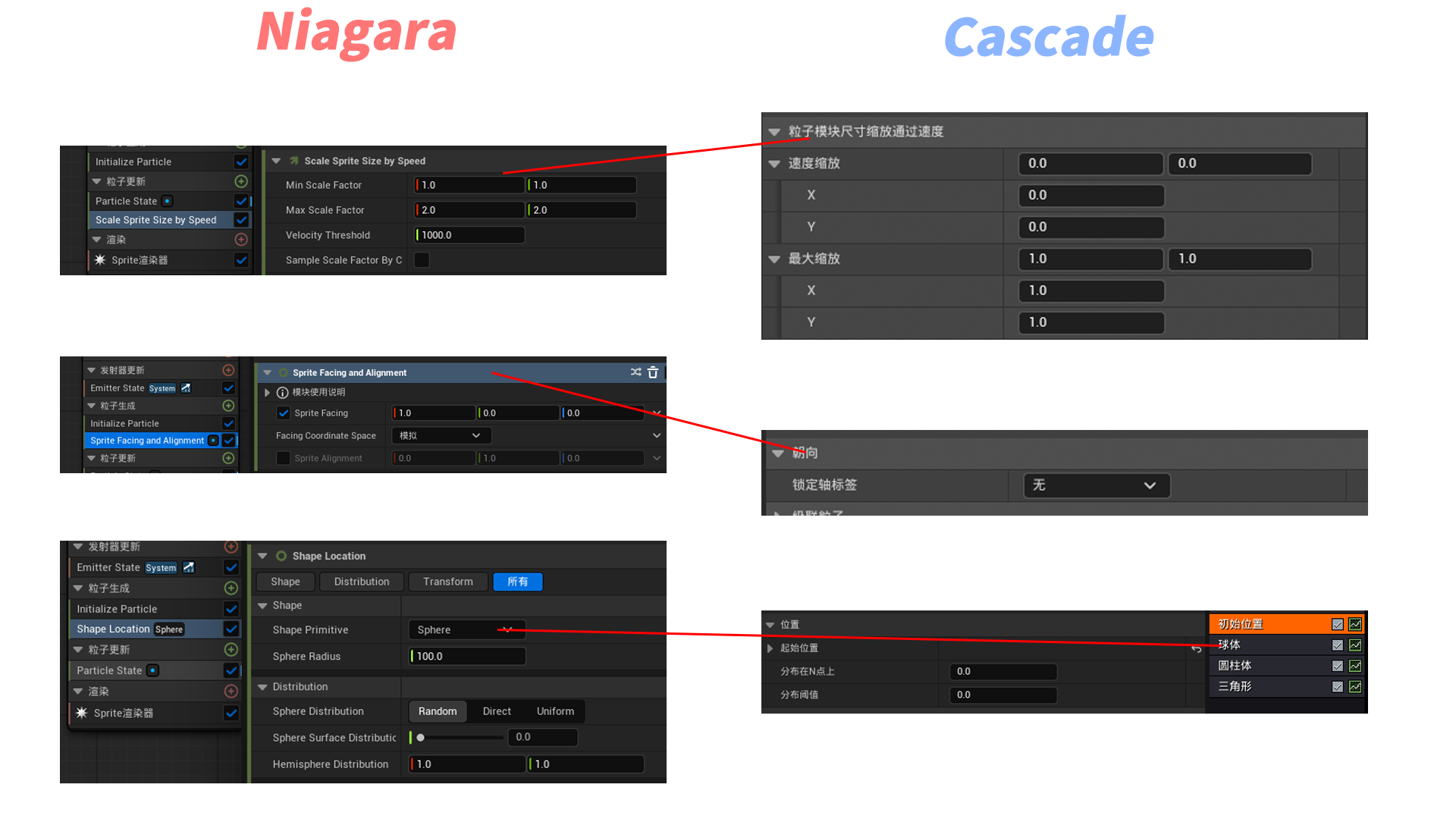Enable Sample Scale Factor By Curve checkbox
The width and height of the screenshot is (1456, 819).
[422, 260]
